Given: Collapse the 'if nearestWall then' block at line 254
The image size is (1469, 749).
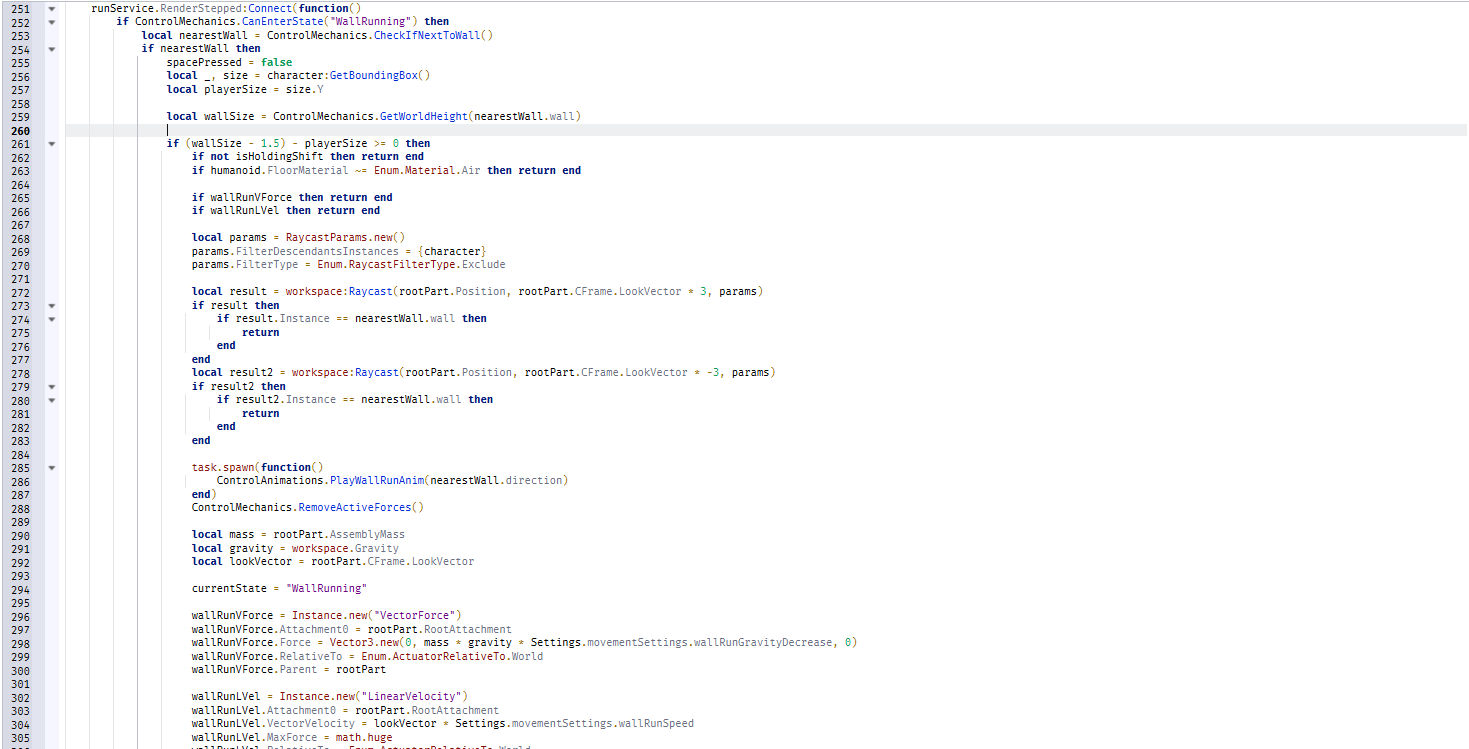Looking at the screenshot, I should click(51, 49).
